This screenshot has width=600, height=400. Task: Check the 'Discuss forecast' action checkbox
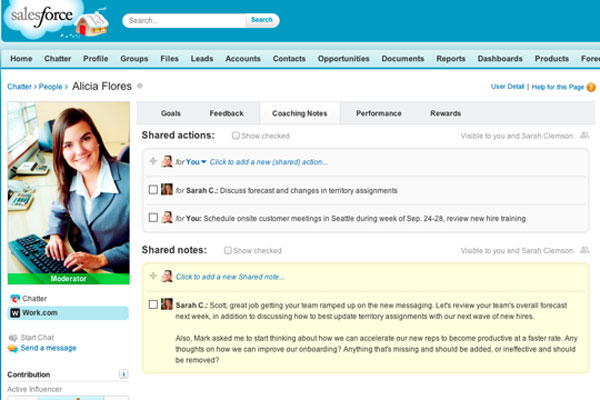click(153, 189)
